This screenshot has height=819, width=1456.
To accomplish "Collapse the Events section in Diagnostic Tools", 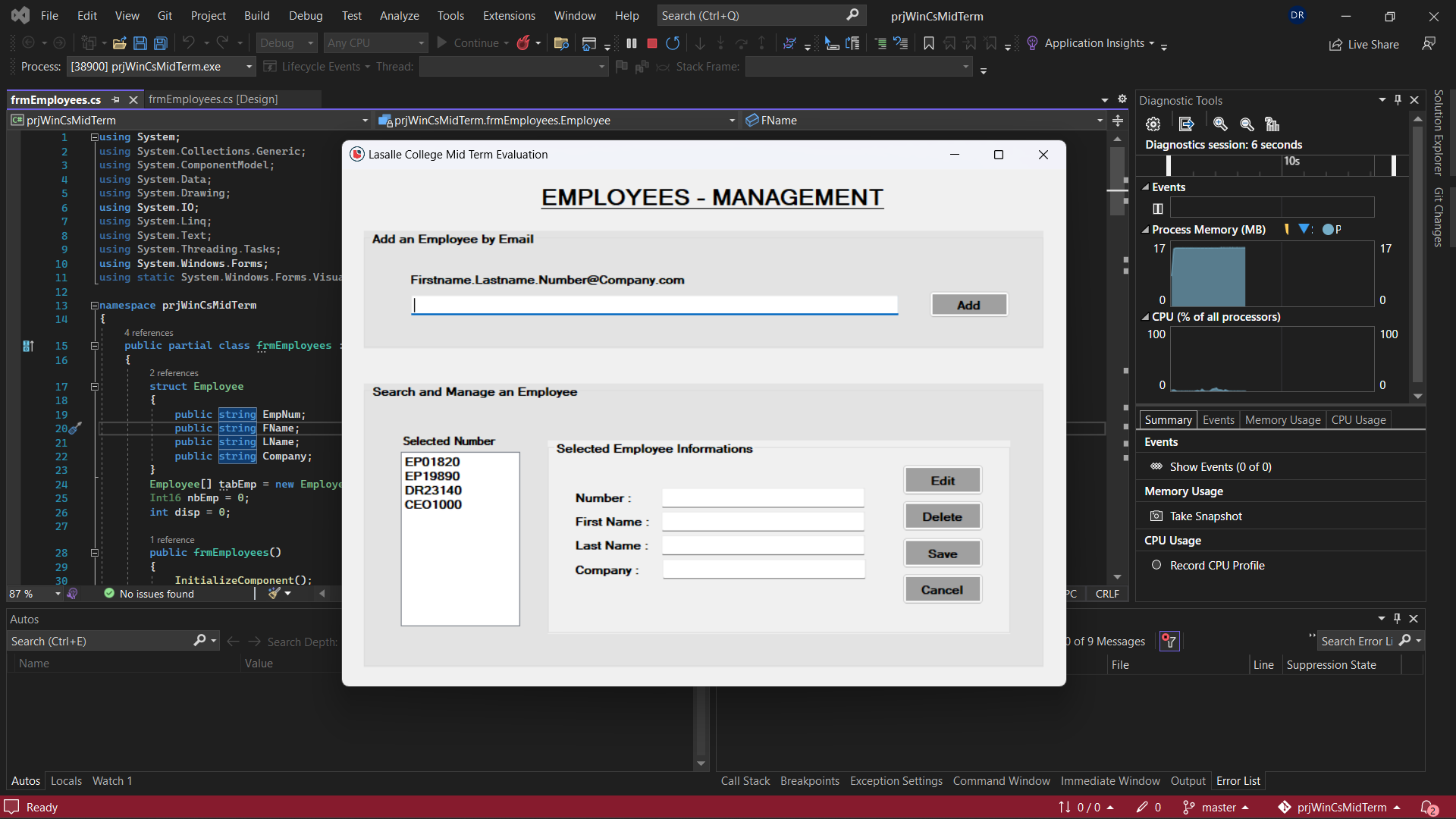I will pos(1145,187).
